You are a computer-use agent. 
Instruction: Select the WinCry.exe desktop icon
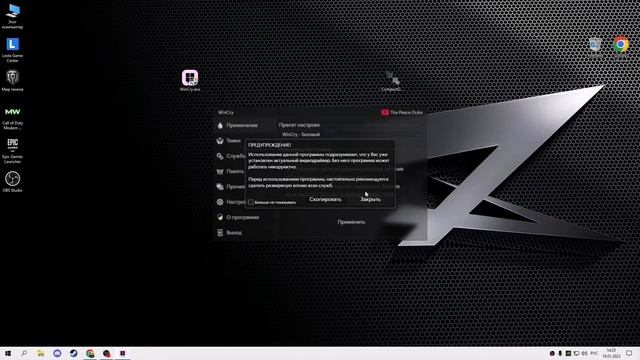[x=190, y=80]
